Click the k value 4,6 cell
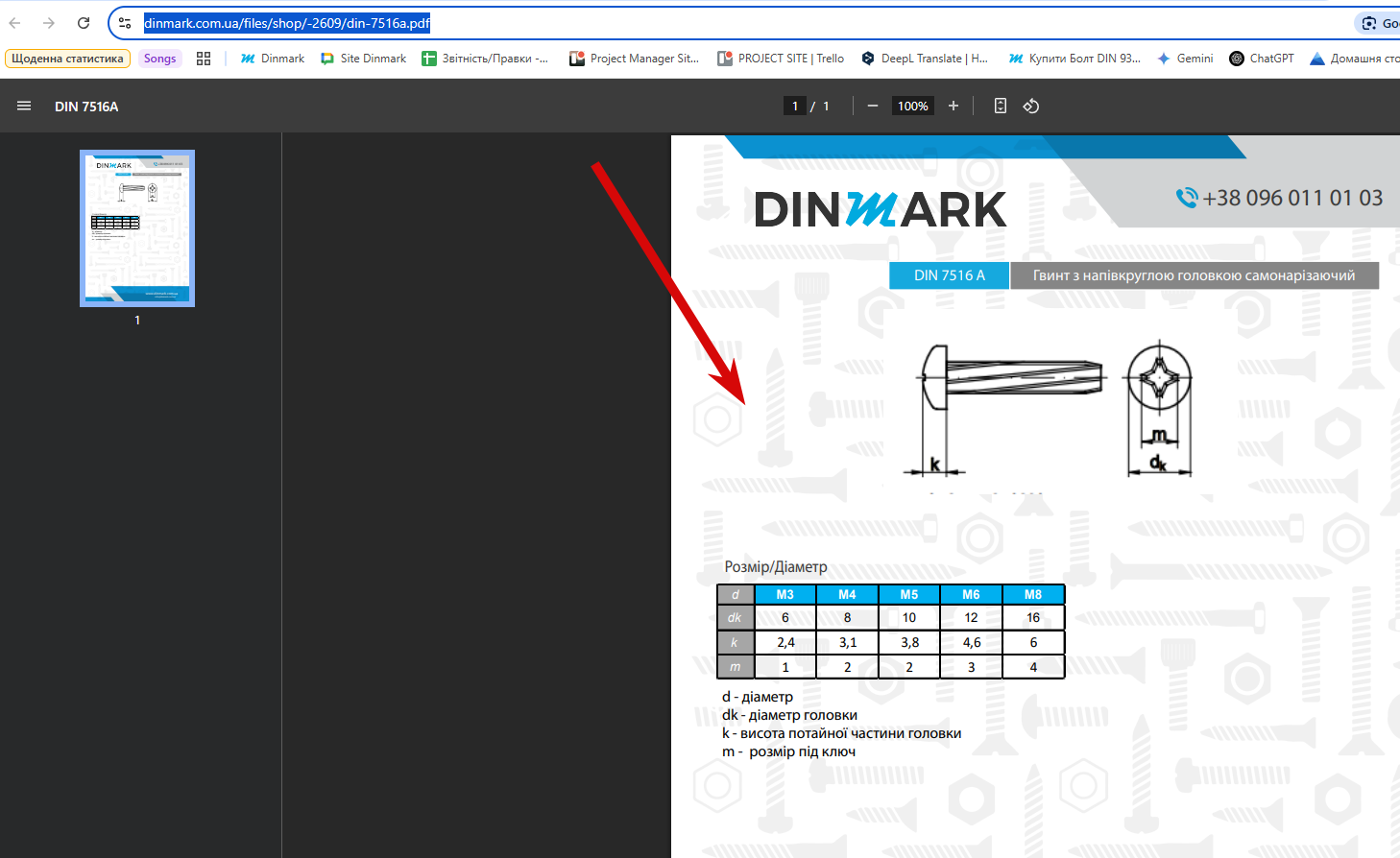Screen dimensions: 1400x858 972,643
